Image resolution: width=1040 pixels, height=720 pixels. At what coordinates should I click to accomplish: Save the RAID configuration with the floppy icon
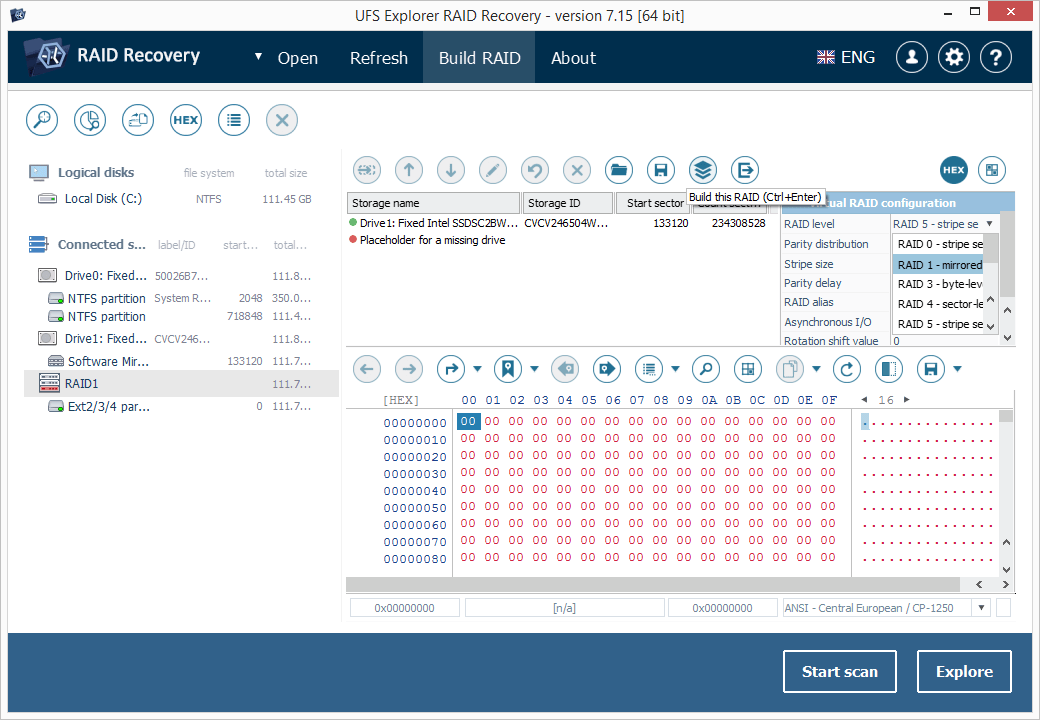click(661, 170)
